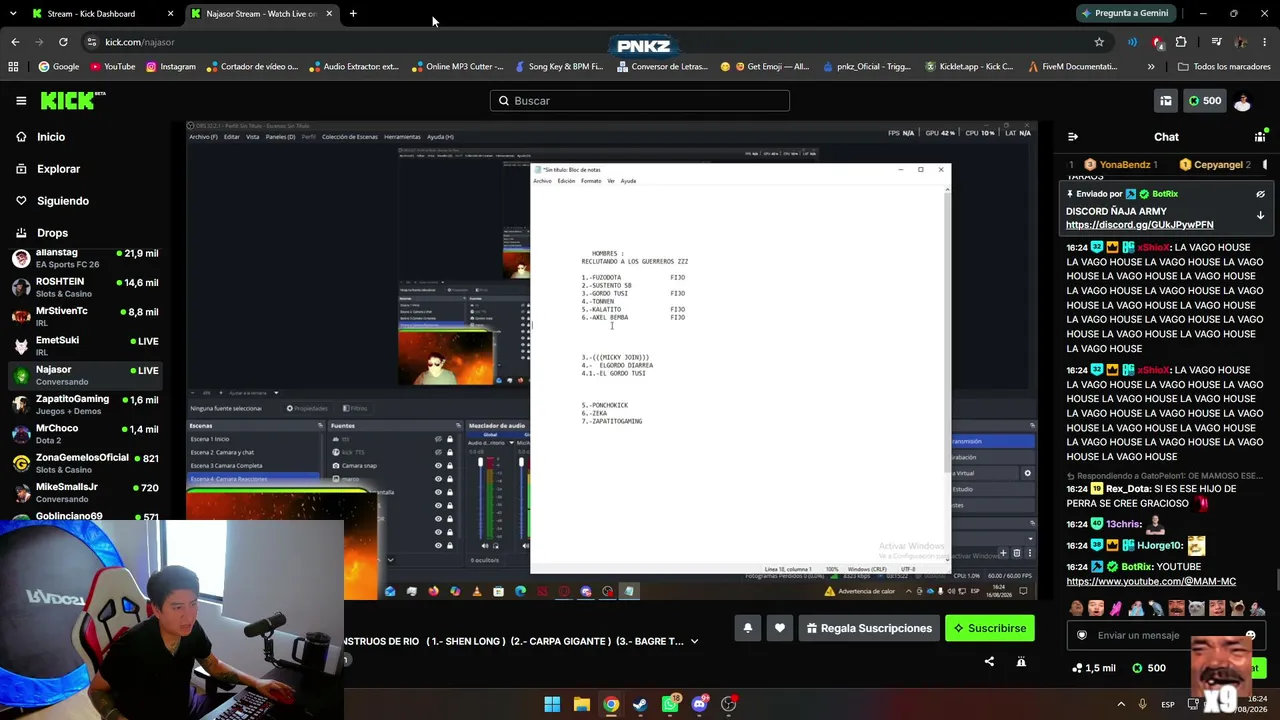Open Discord from the taskbar
The width and height of the screenshot is (1280, 720).
(x=699, y=704)
